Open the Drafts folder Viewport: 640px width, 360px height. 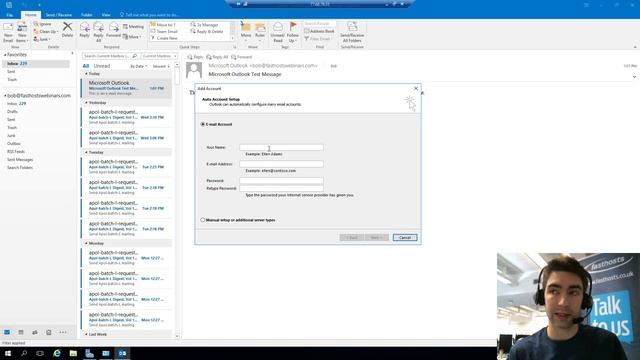click(x=12, y=111)
